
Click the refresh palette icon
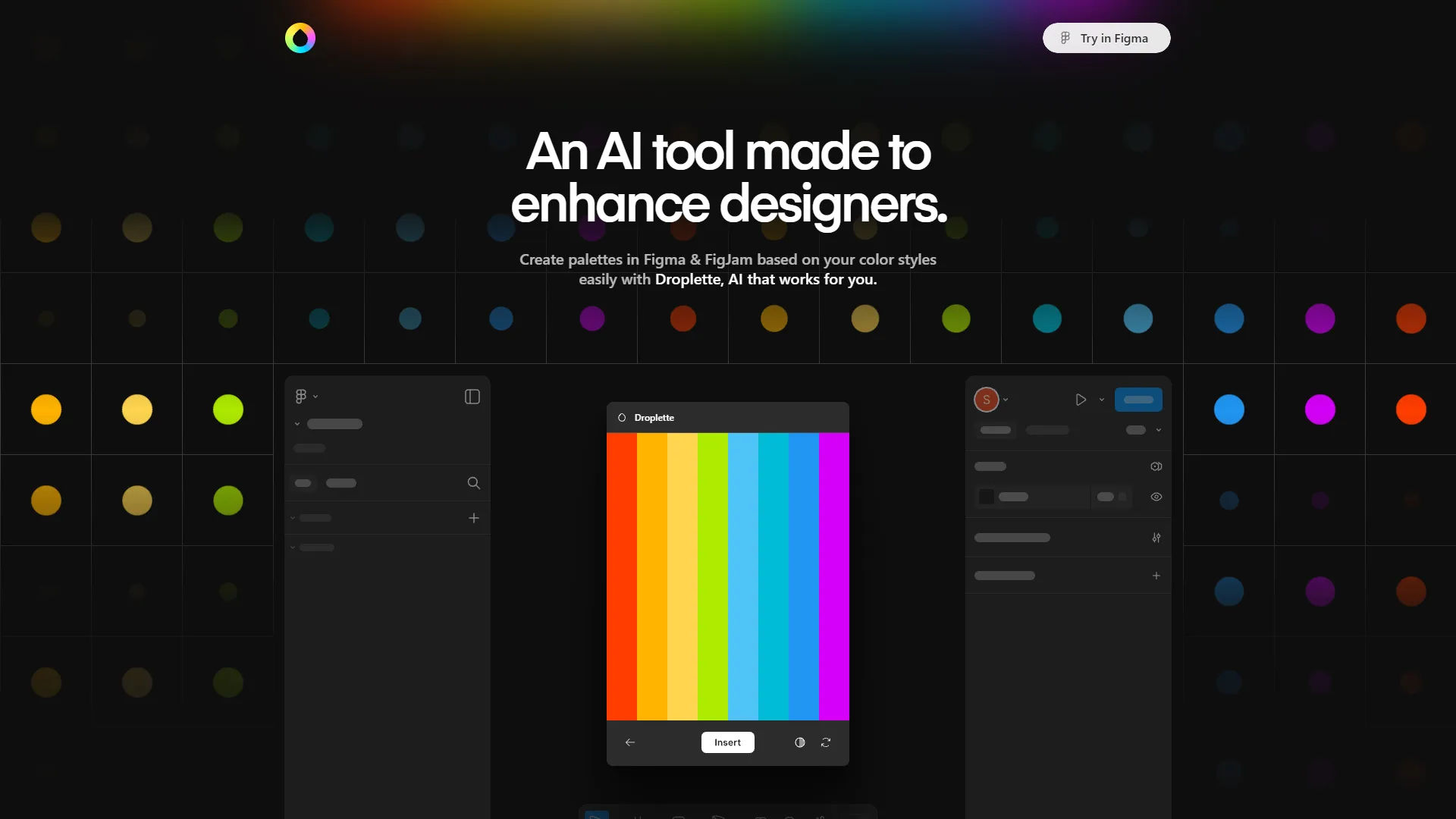[826, 742]
